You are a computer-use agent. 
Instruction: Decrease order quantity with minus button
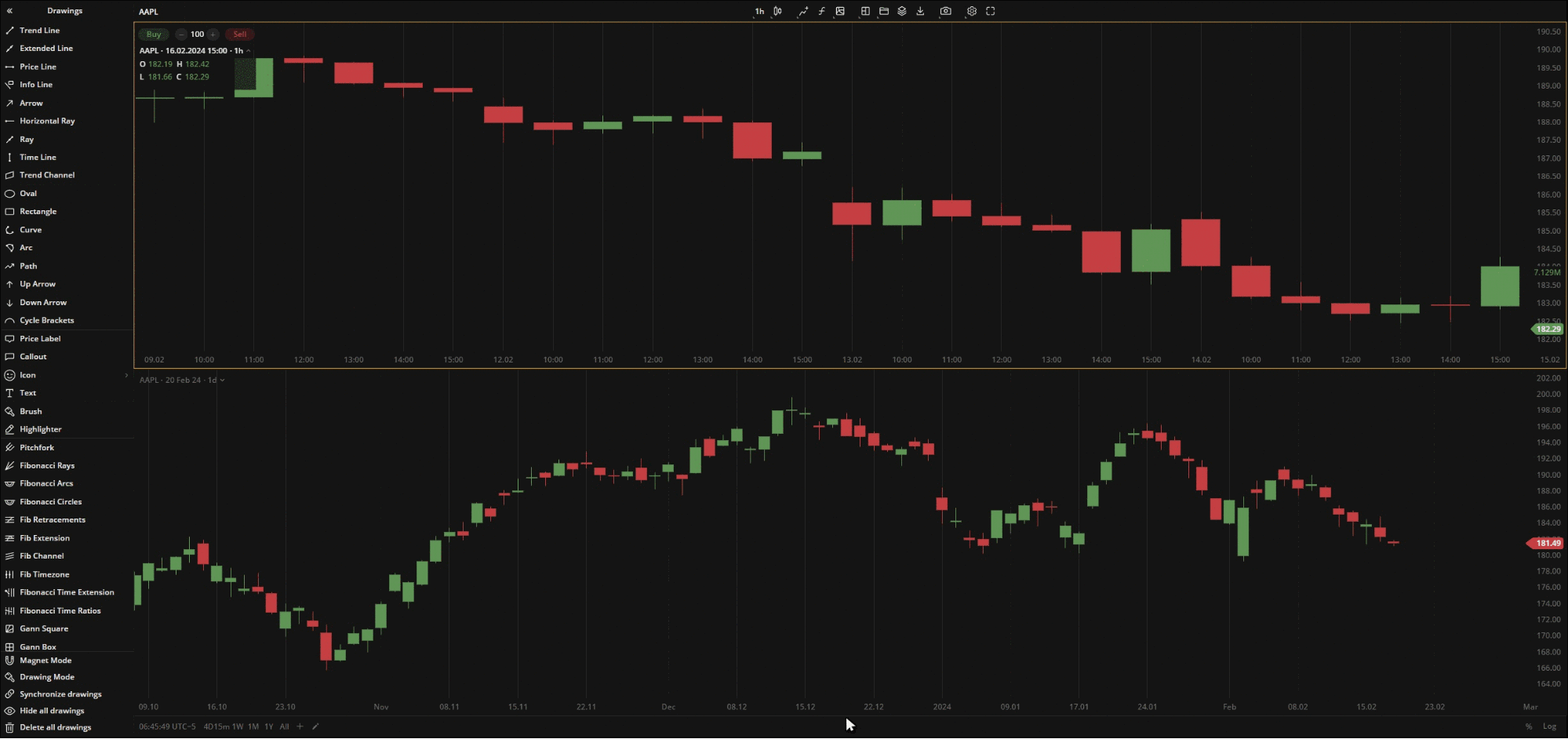181,35
